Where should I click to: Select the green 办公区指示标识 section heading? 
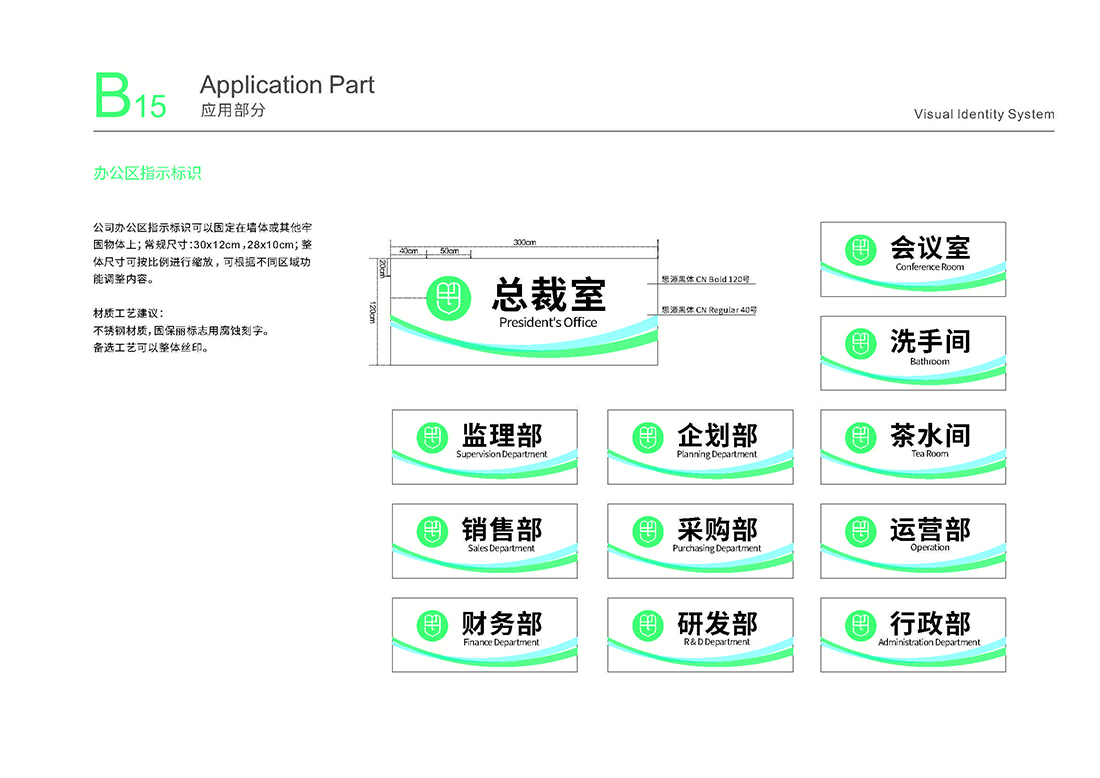[x=147, y=173]
